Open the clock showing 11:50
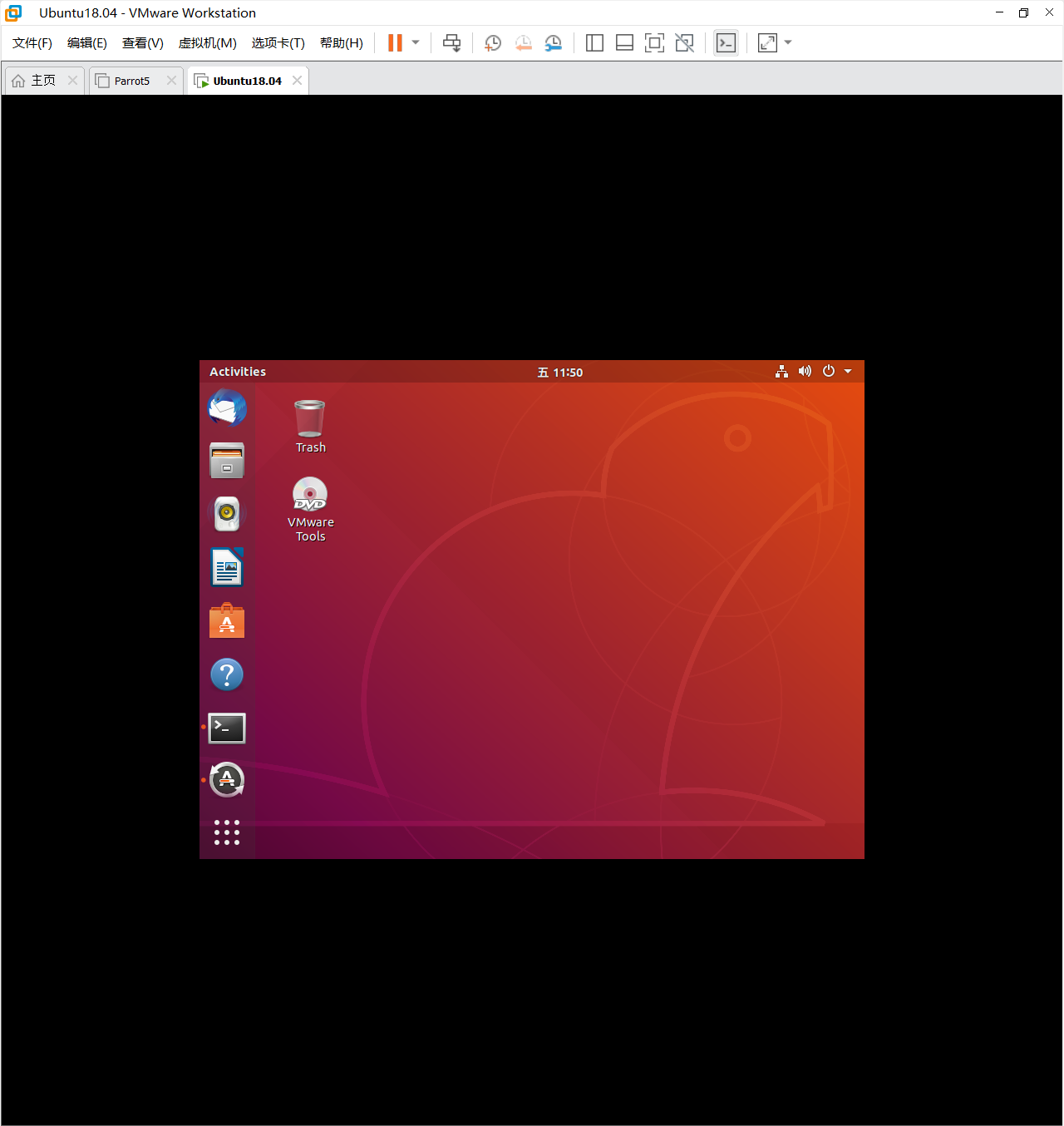 (560, 373)
